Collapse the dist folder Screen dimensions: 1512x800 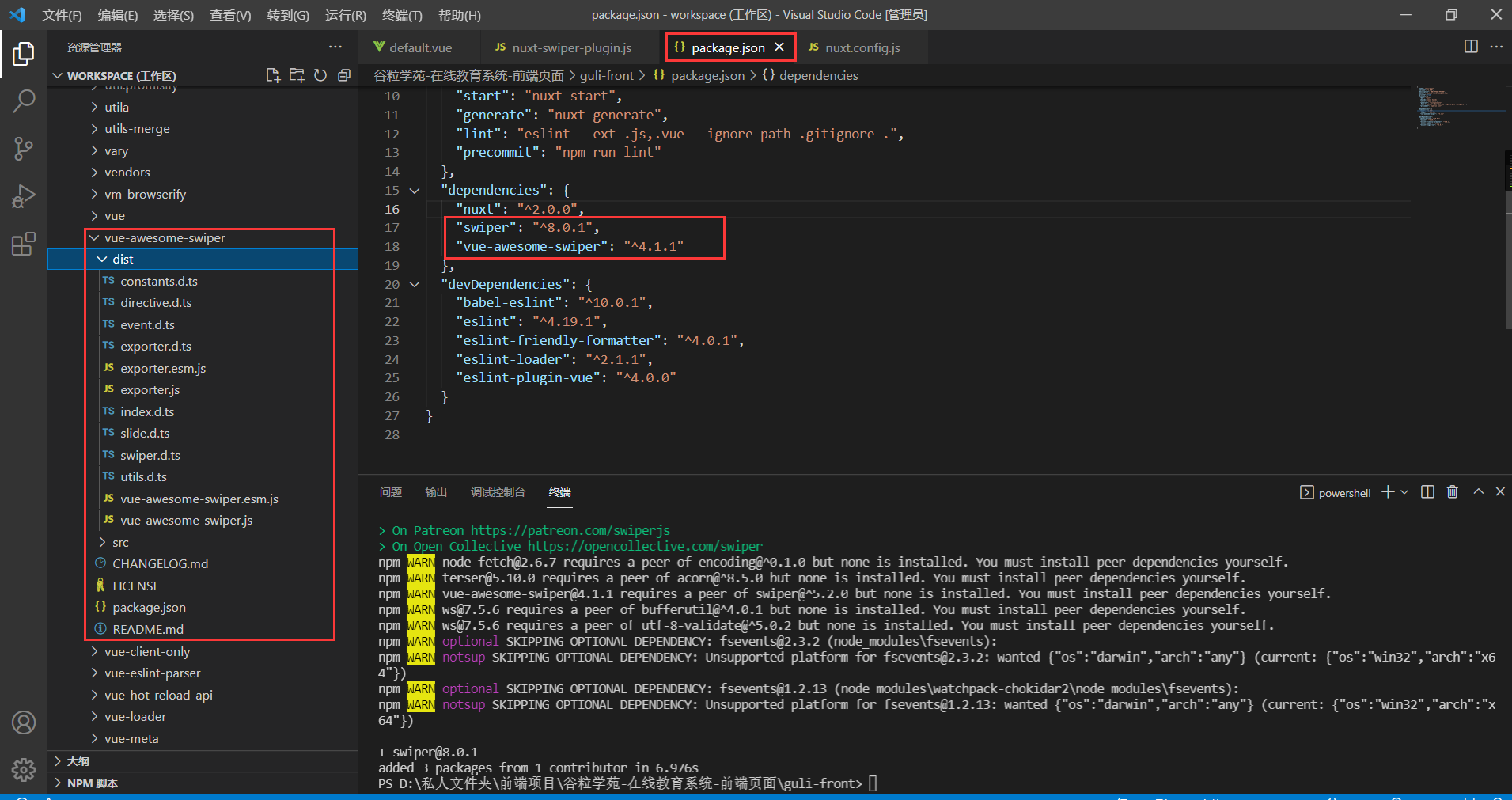(102, 260)
